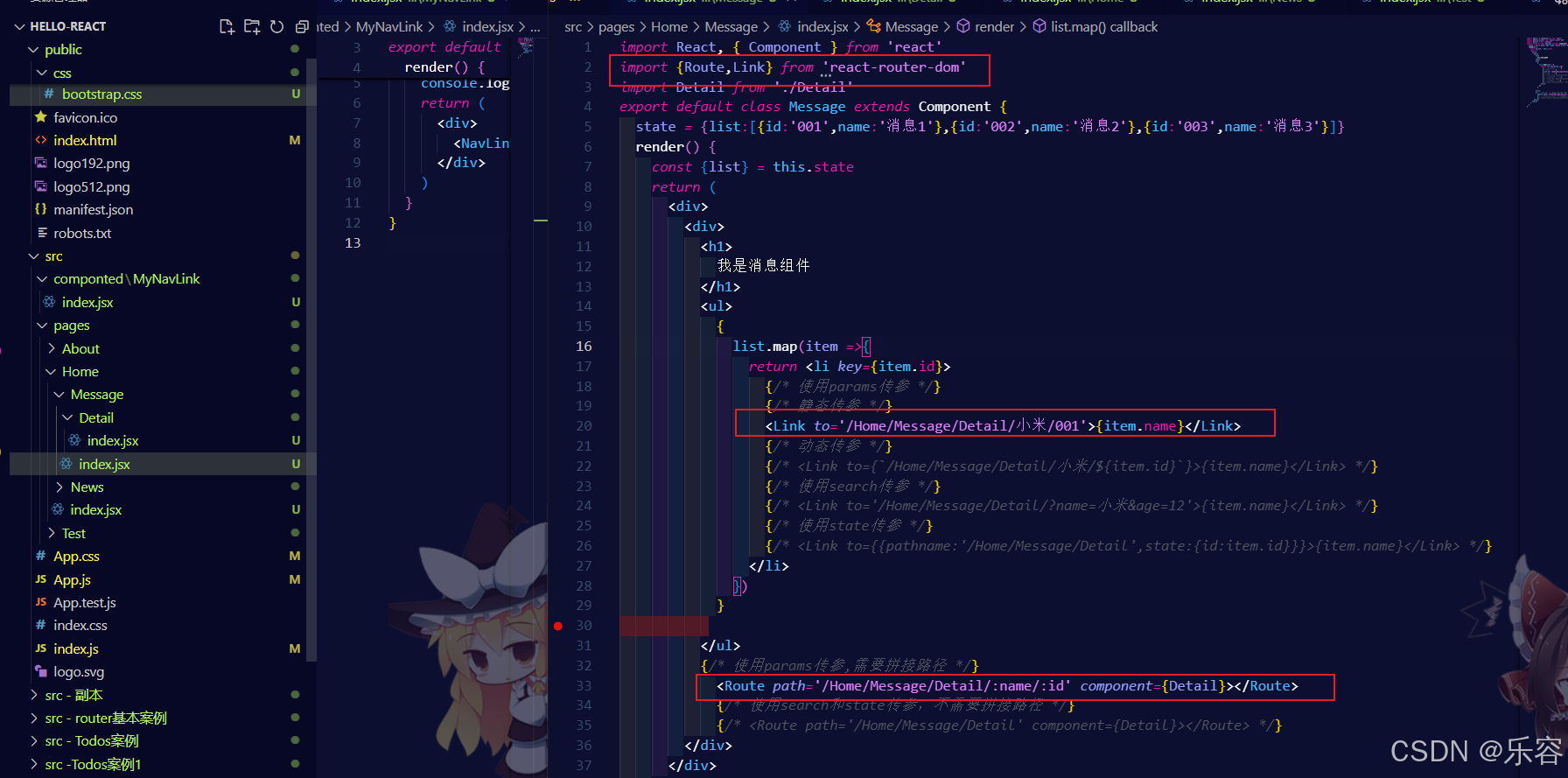Click index.jsx in left editor breadcrumb
1568x778 pixels.
point(487,27)
